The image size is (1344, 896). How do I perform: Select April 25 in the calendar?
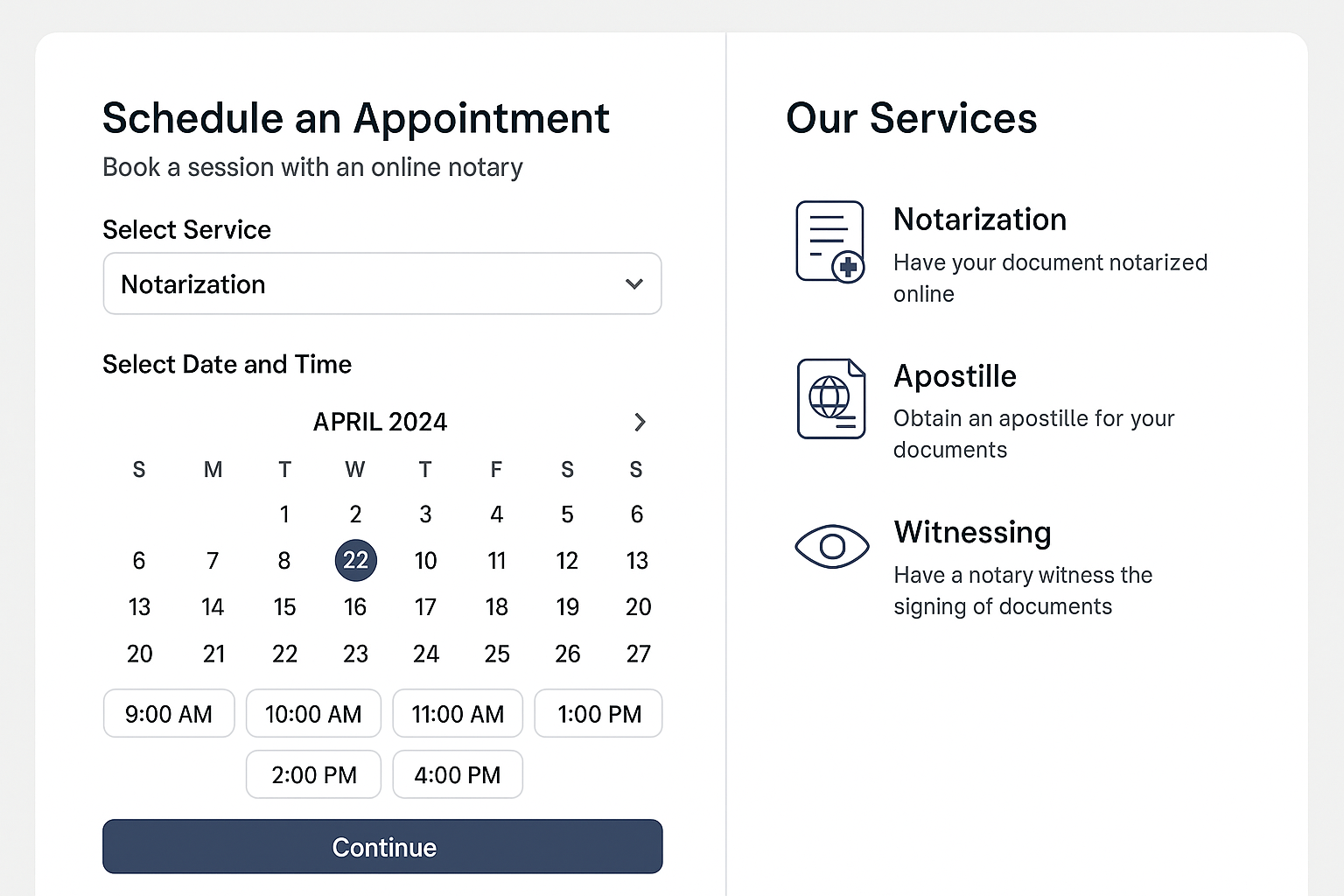pos(497,654)
